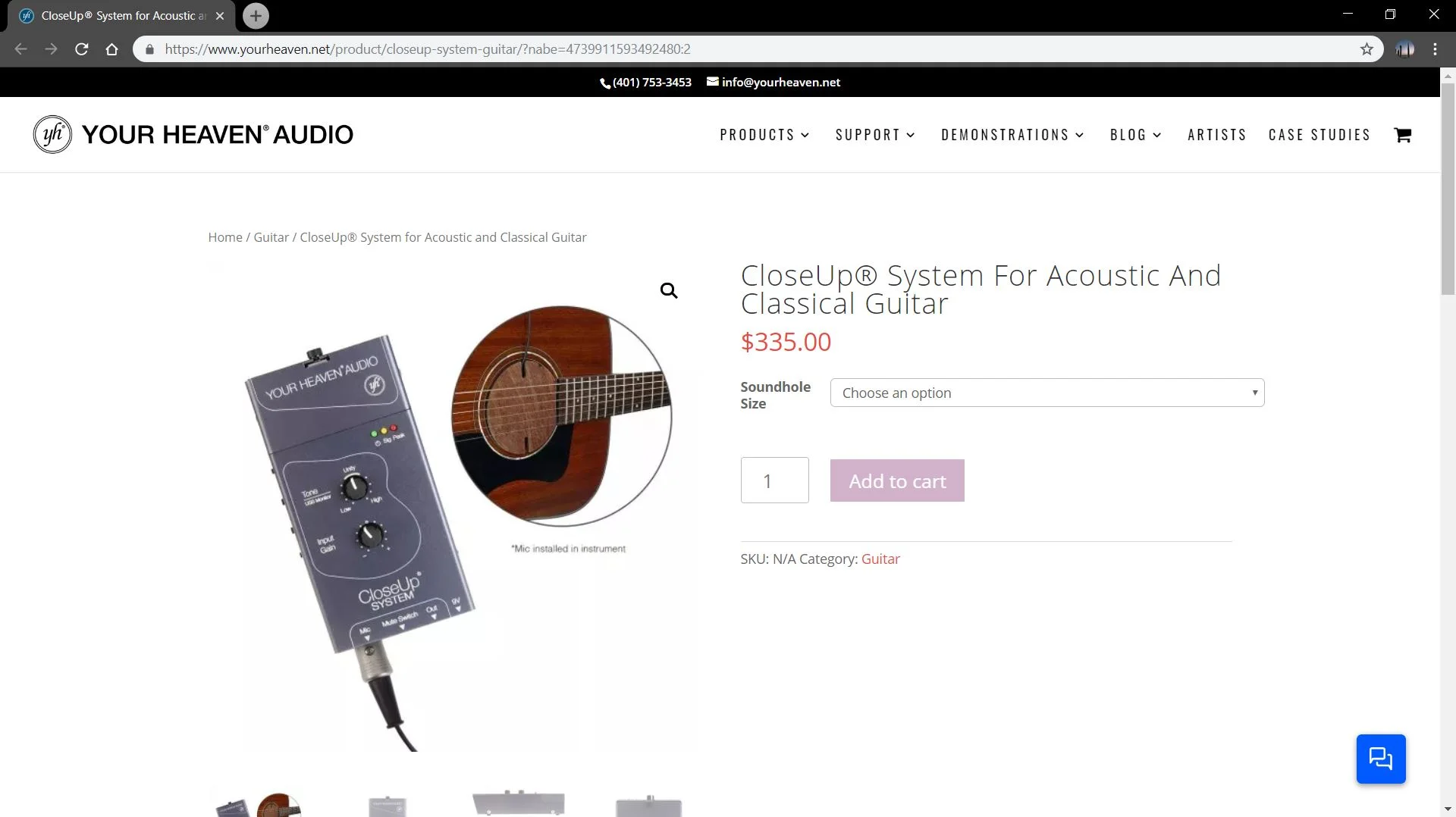The height and width of the screenshot is (817, 1456).
Task: Open the browser profile avatar
Action: 1404,49
